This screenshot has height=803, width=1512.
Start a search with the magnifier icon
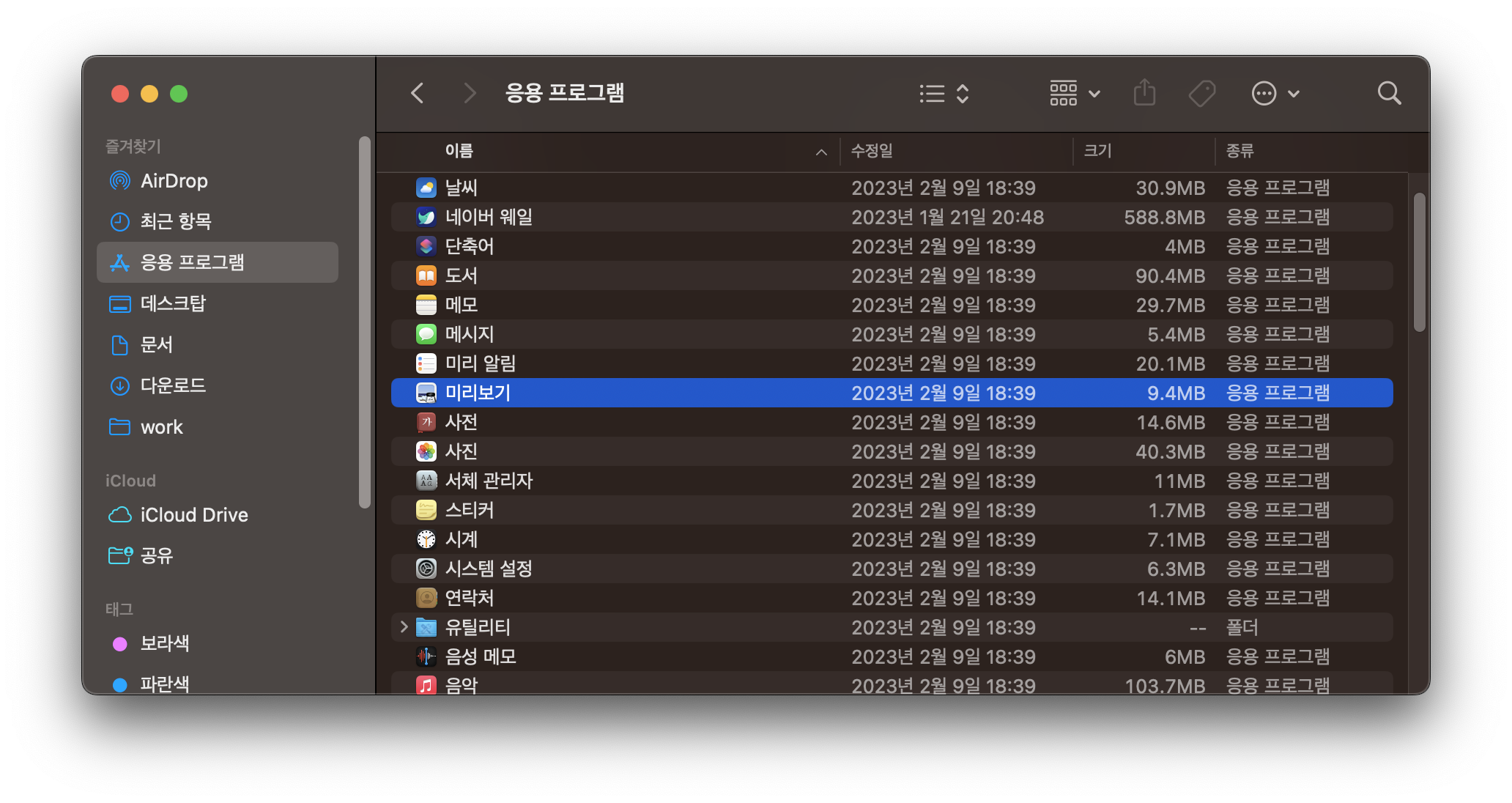pos(1388,93)
